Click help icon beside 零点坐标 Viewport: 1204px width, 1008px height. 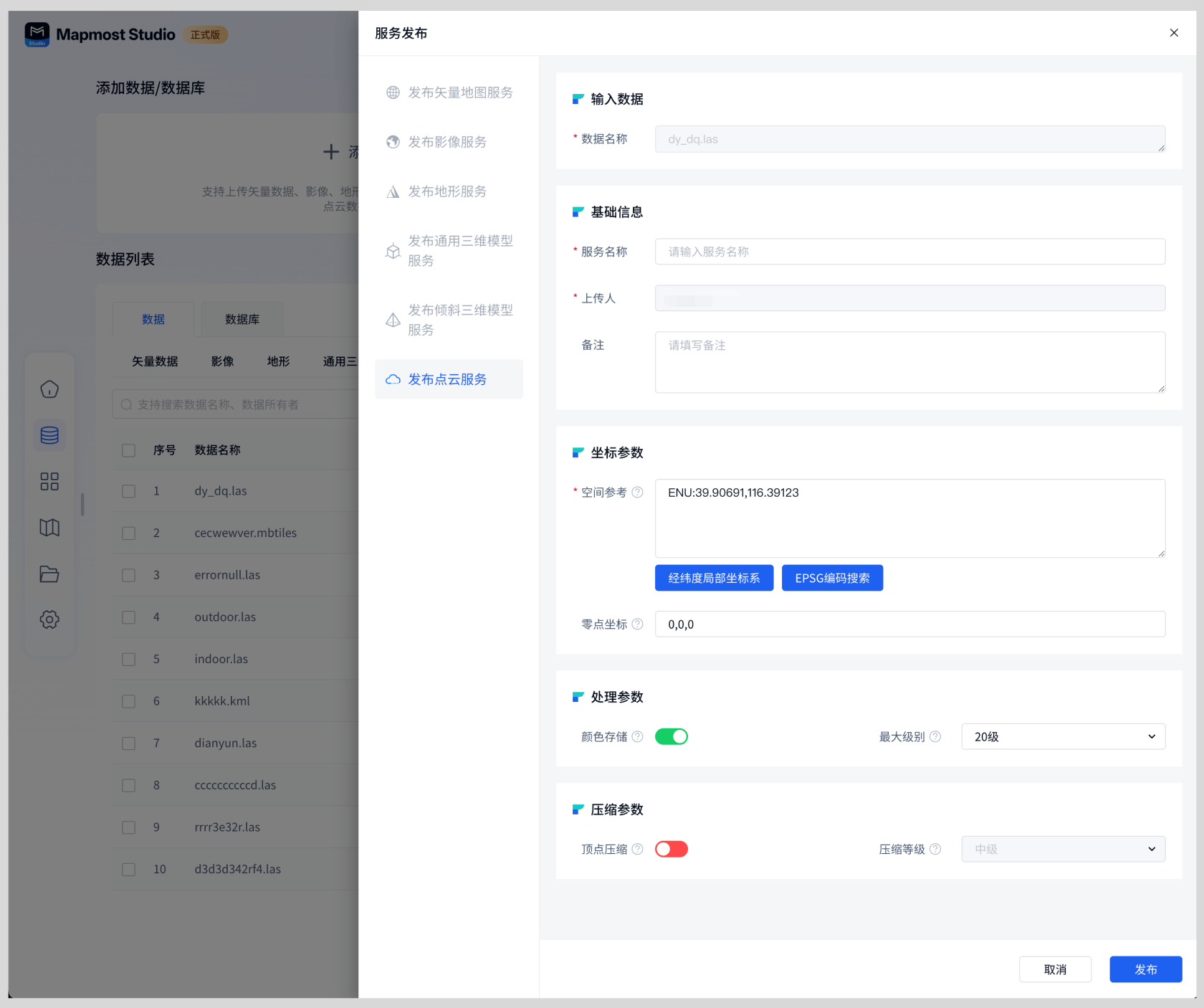pos(637,624)
